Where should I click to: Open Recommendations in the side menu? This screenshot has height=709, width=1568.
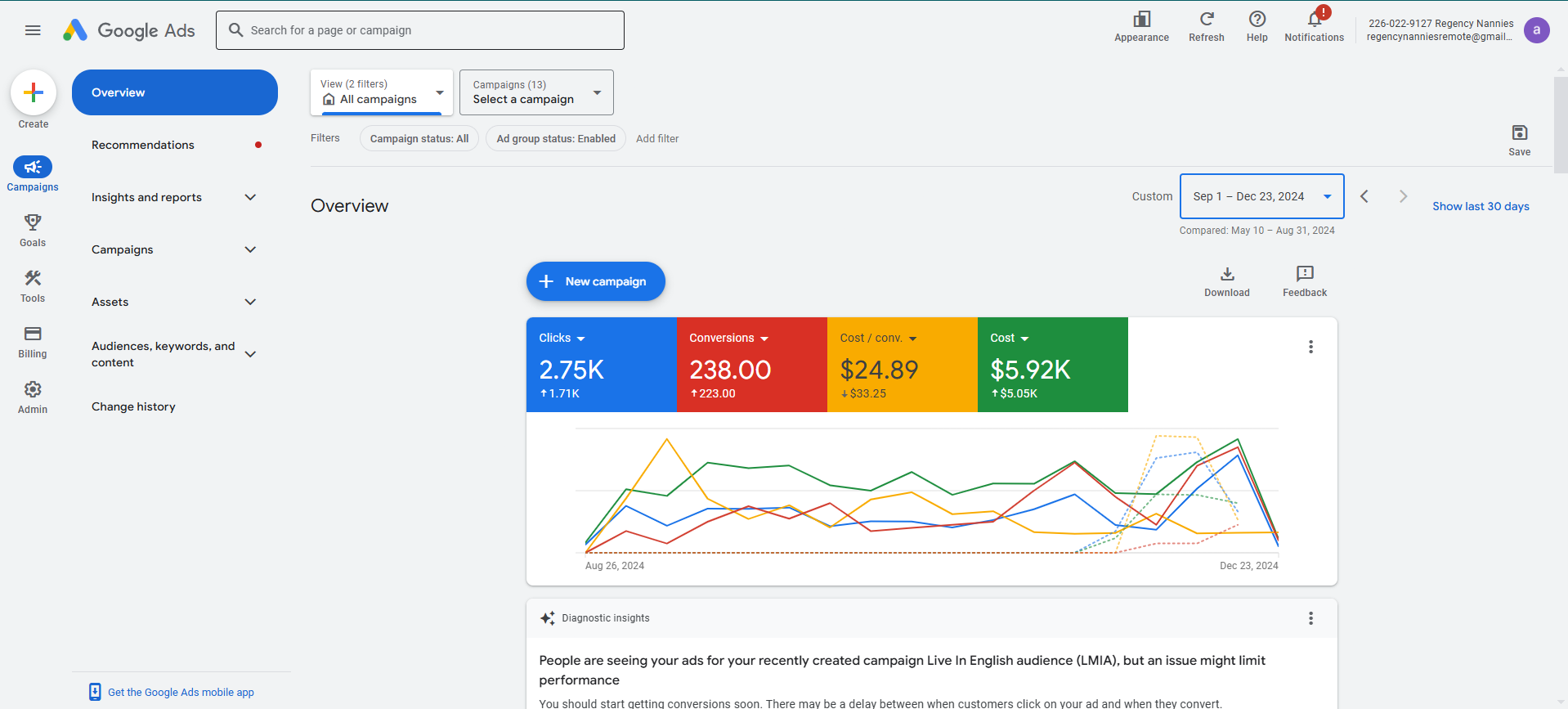143,145
